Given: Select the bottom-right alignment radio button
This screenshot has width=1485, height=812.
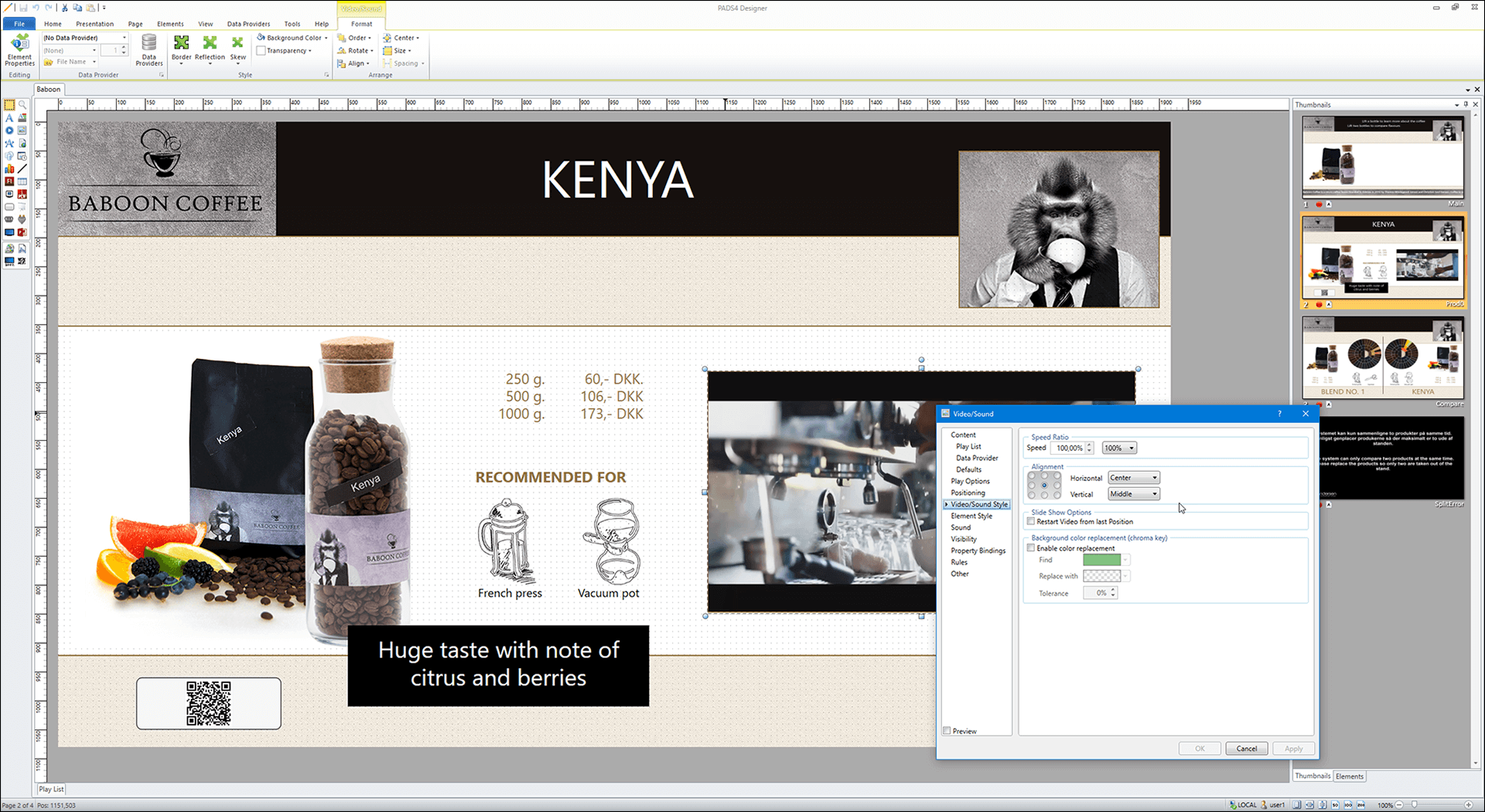Looking at the screenshot, I should (x=1057, y=495).
